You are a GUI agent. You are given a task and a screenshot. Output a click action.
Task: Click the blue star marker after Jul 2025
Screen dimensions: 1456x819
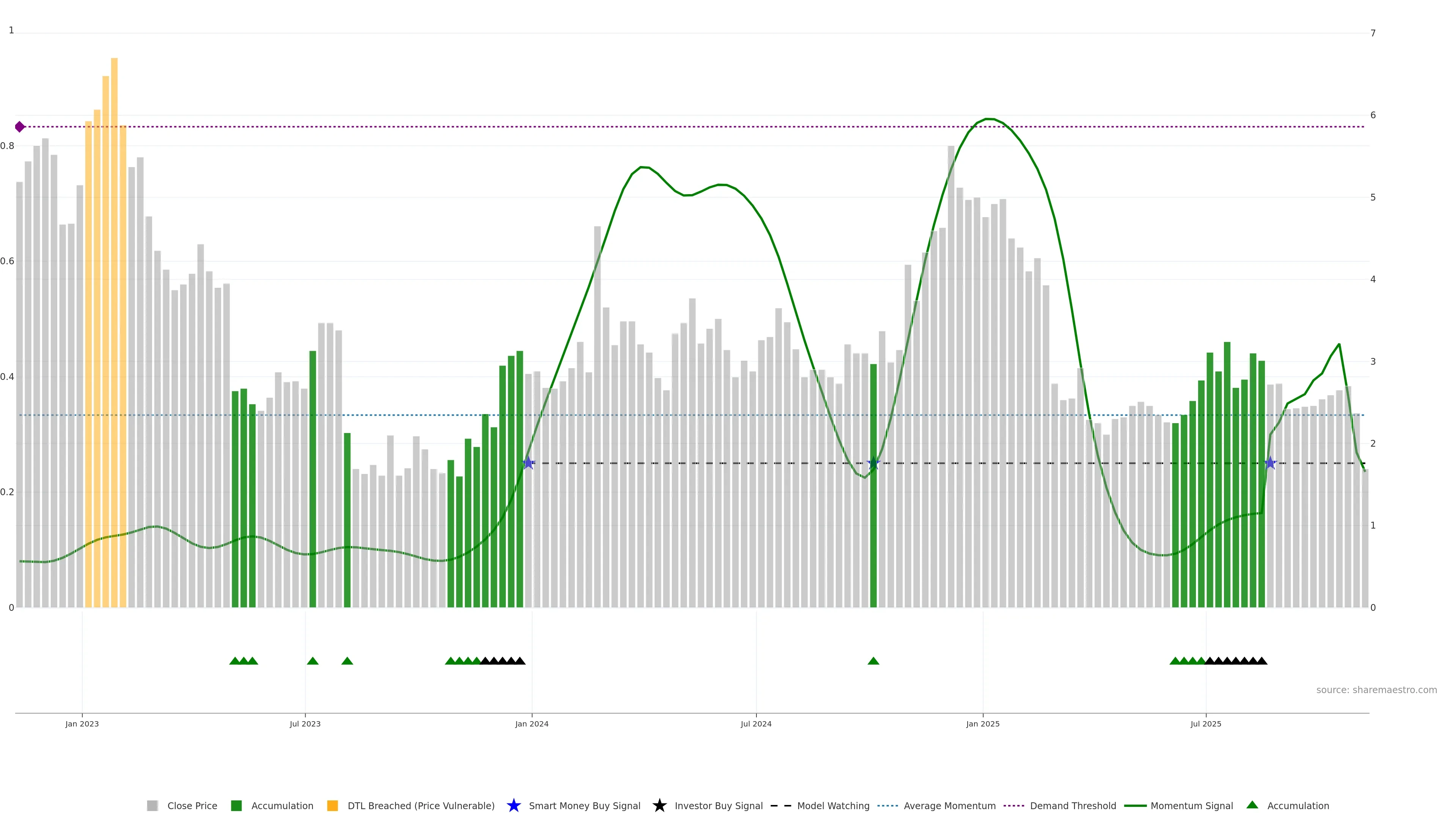click(1270, 463)
